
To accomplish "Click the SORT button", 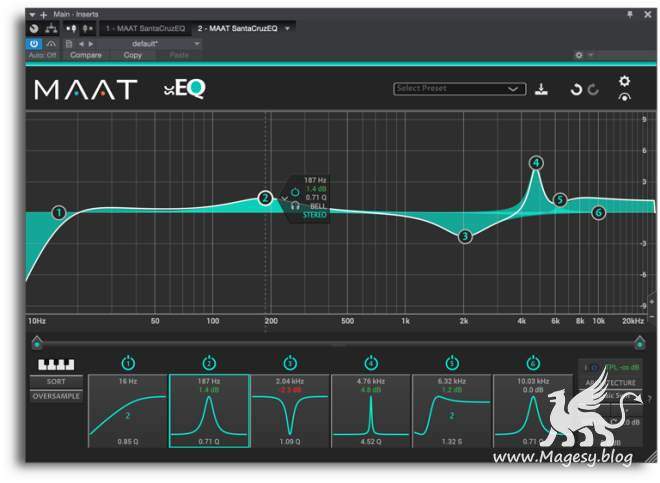I will 56,382.
